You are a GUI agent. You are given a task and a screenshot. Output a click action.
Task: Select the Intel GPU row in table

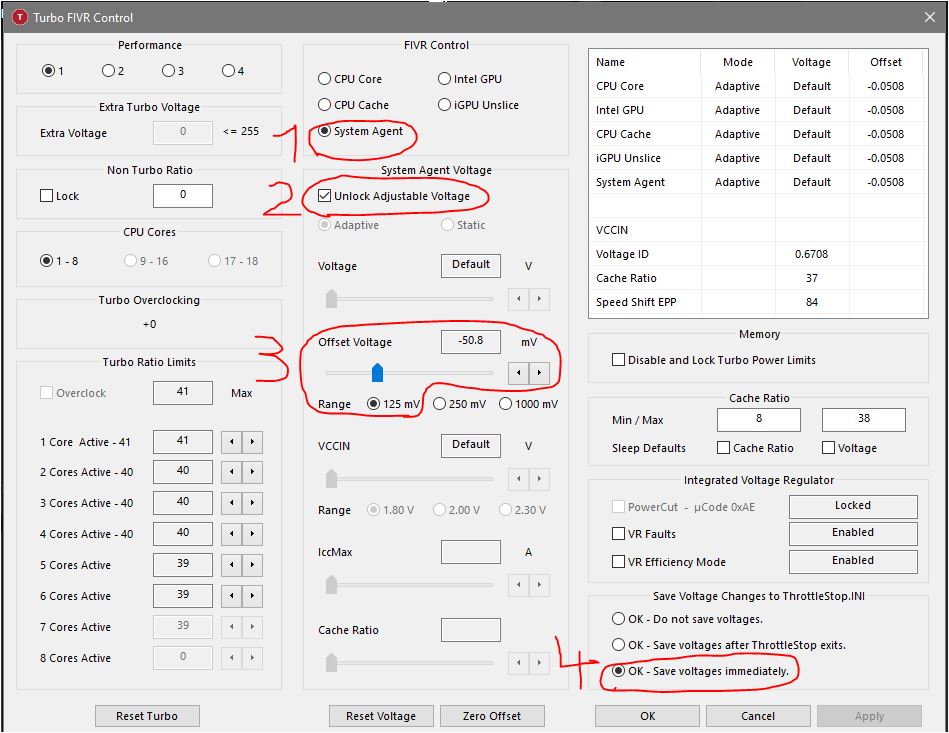point(758,110)
